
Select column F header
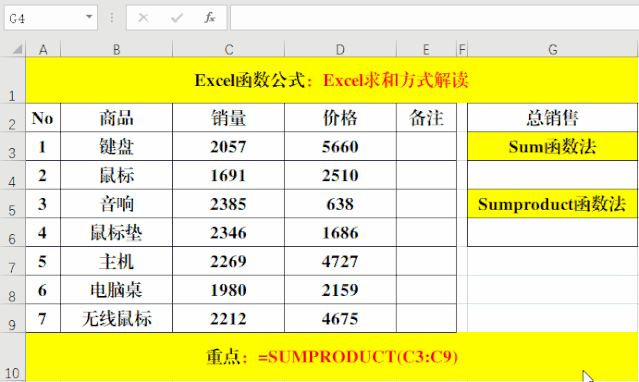coord(462,49)
